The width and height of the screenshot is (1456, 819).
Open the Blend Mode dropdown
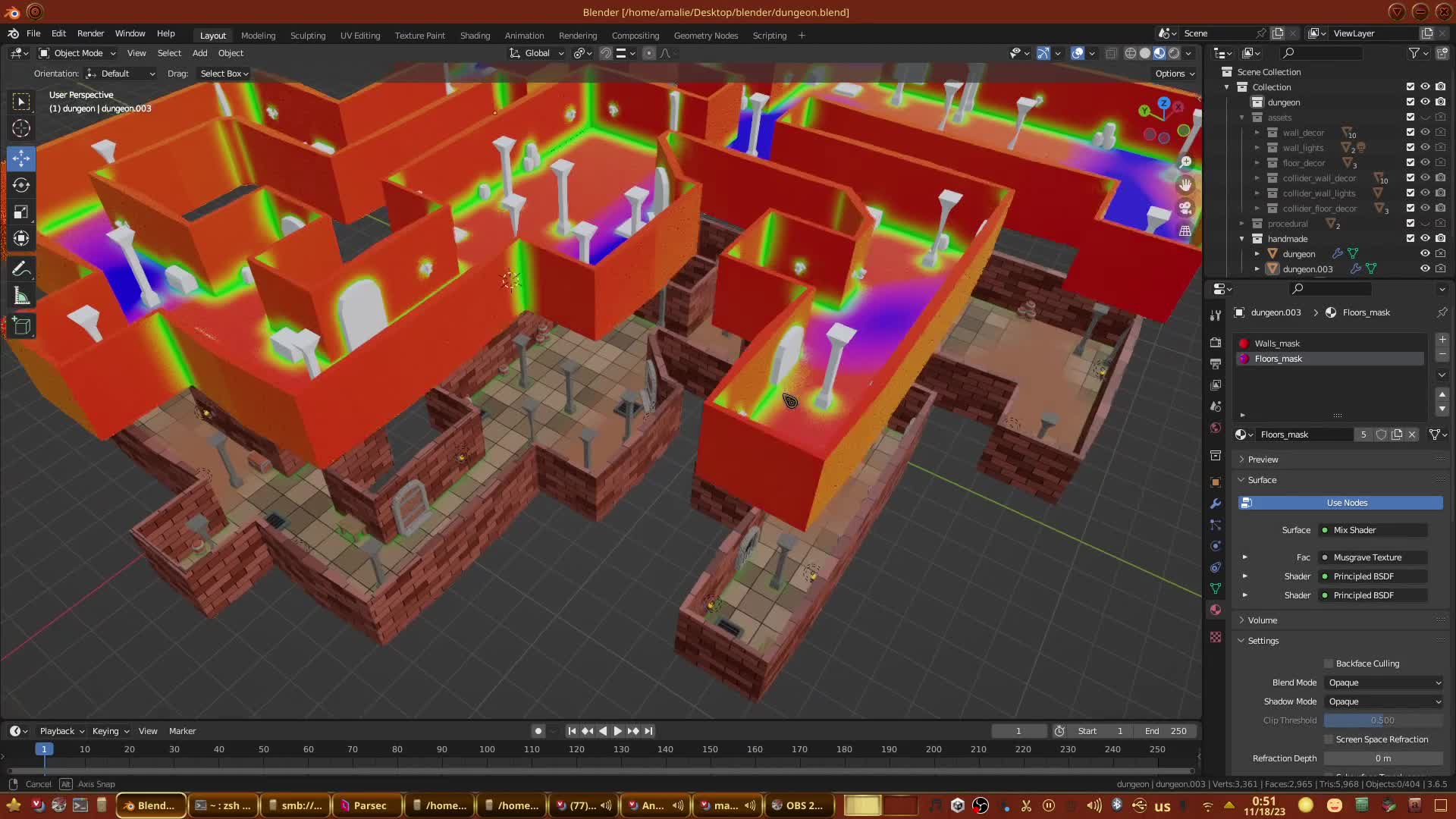pos(1384,682)
